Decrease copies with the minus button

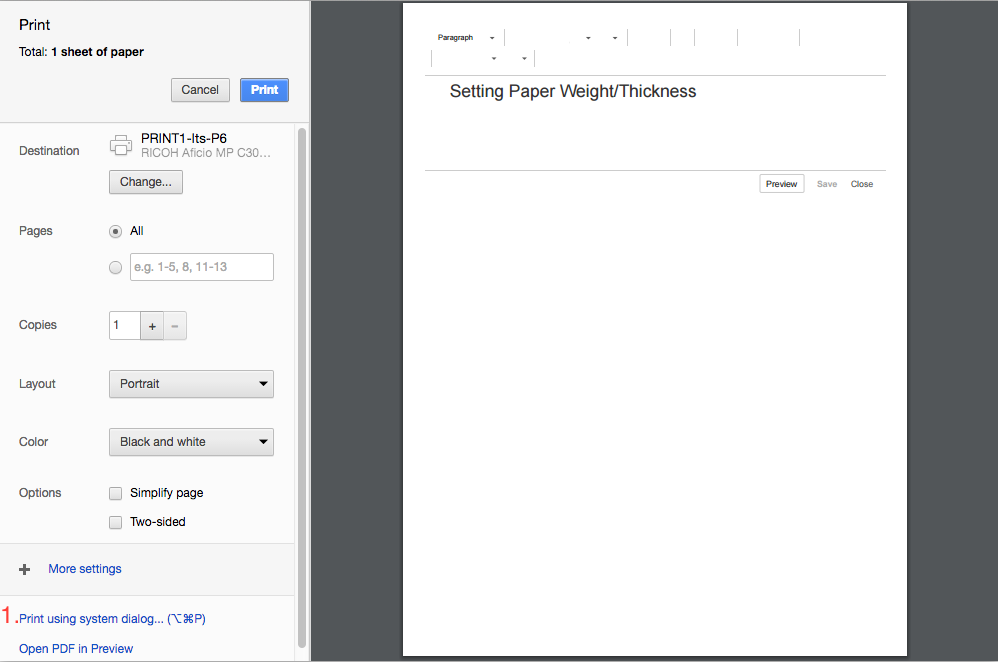click(x=175, y=326)
